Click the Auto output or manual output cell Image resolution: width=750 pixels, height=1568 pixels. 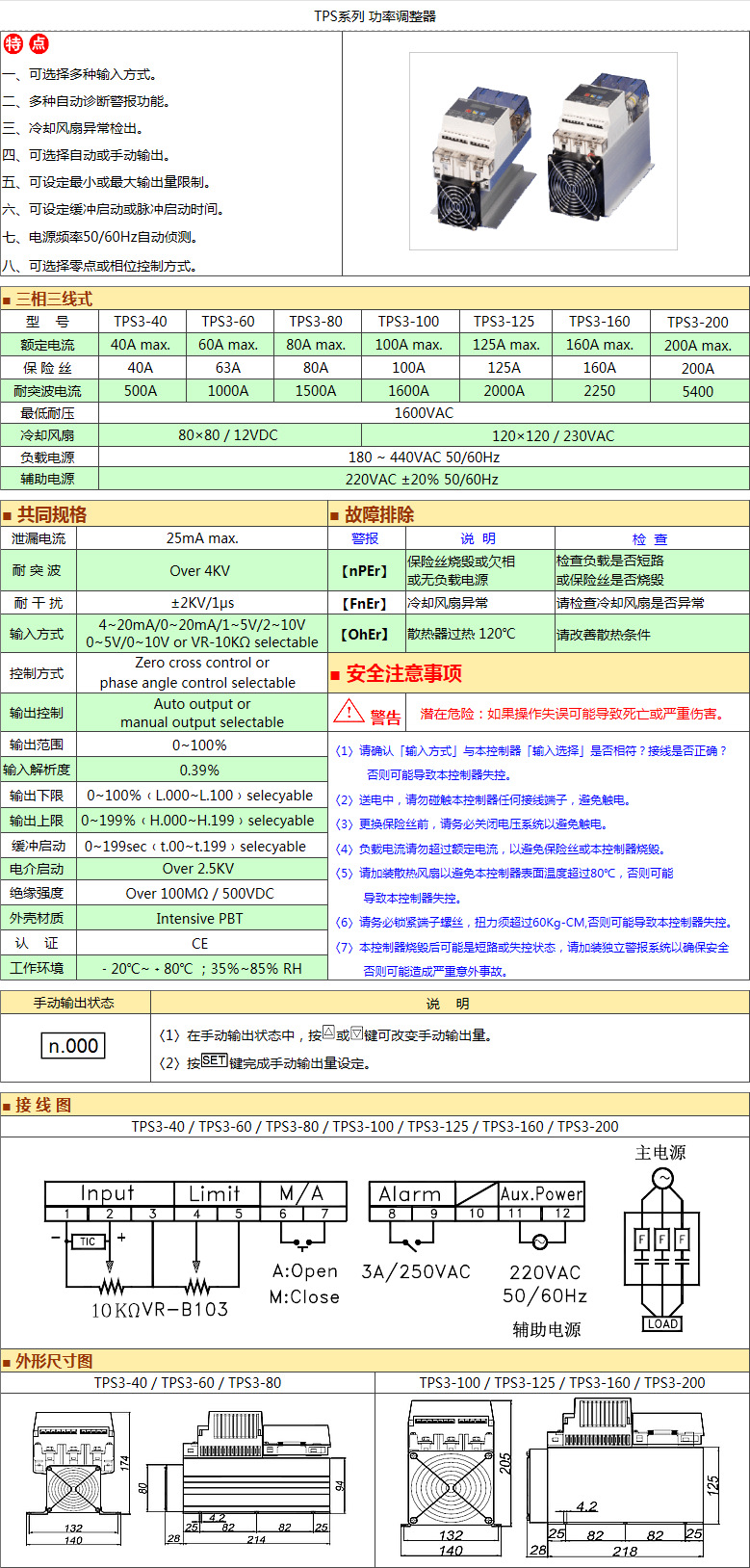pyautogui.click(x=202, y=713)
